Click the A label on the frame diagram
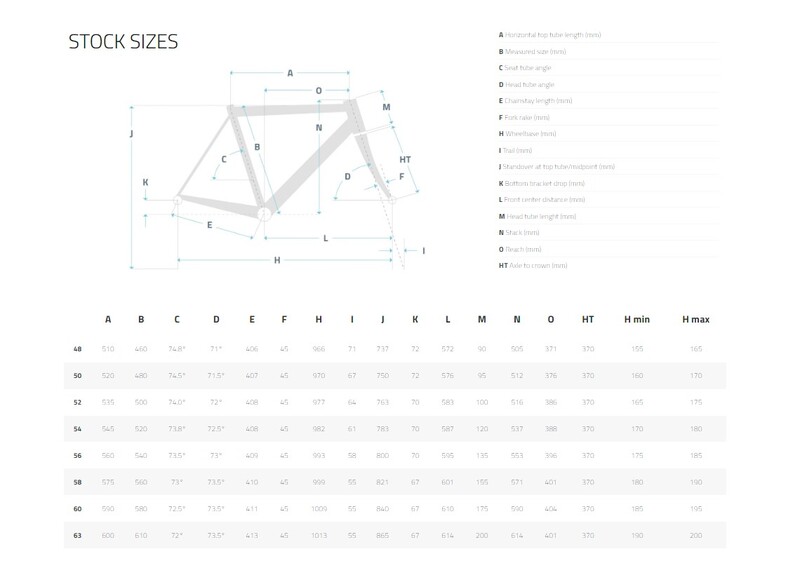Screen dimensions: 800x575 290,73
